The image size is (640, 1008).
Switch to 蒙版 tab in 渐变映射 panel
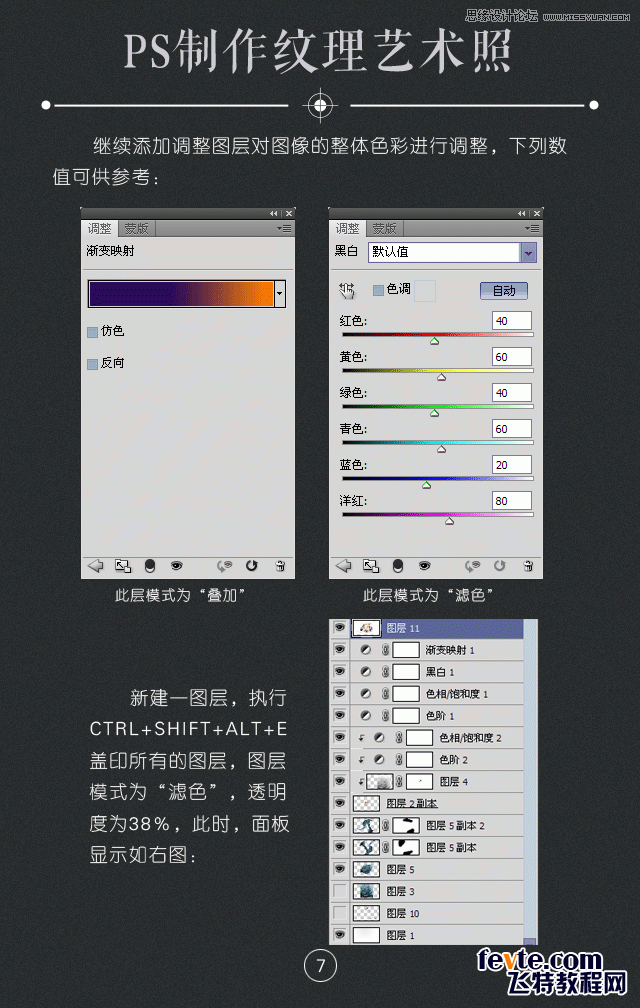click(x=136, y=228)
